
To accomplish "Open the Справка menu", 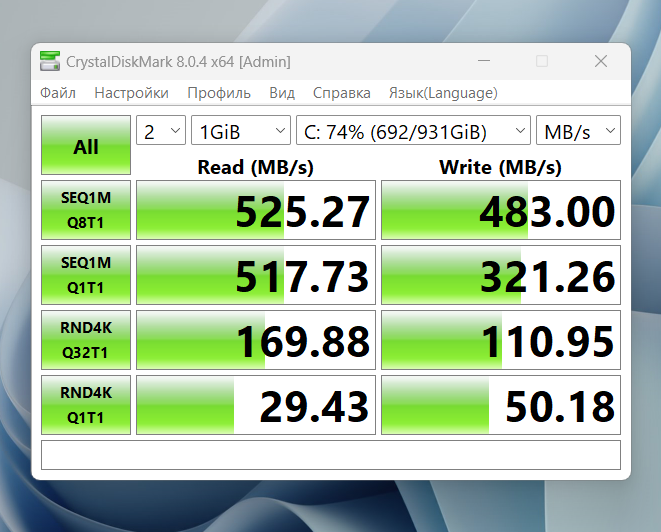I will click(341, 93).
